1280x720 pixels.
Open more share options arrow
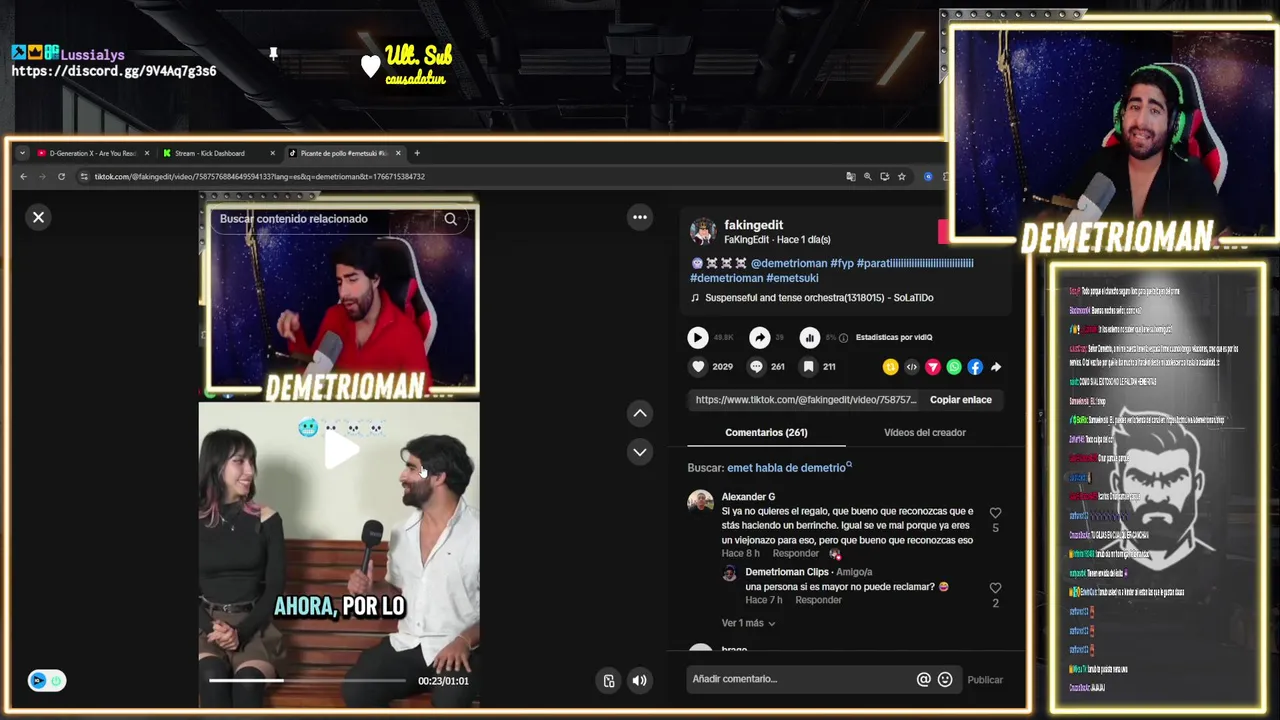(996, 367)
